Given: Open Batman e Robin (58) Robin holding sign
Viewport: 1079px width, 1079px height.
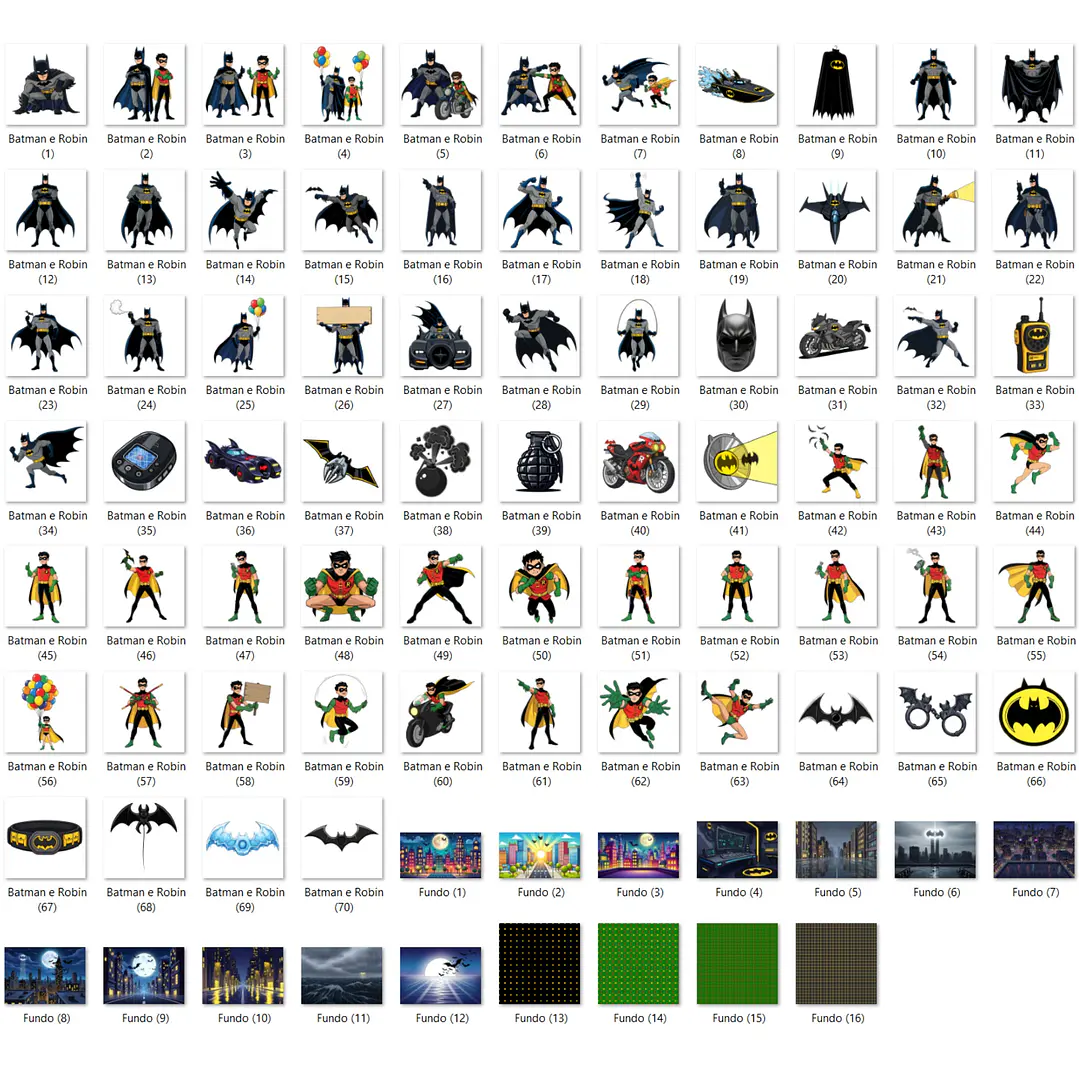Looking at the screenshot, I should point(244,712).
